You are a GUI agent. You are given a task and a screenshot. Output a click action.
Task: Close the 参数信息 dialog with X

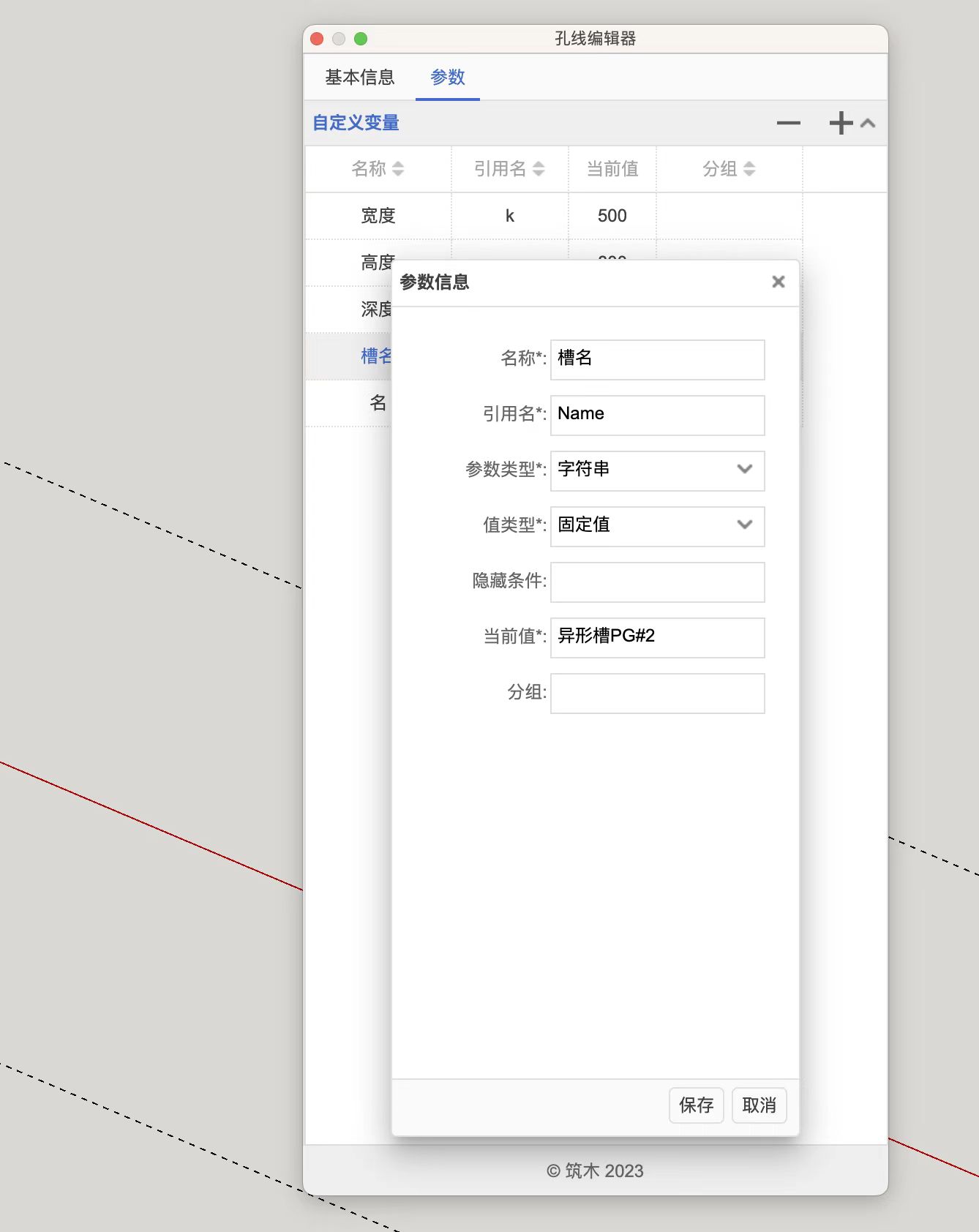[778, 282]
